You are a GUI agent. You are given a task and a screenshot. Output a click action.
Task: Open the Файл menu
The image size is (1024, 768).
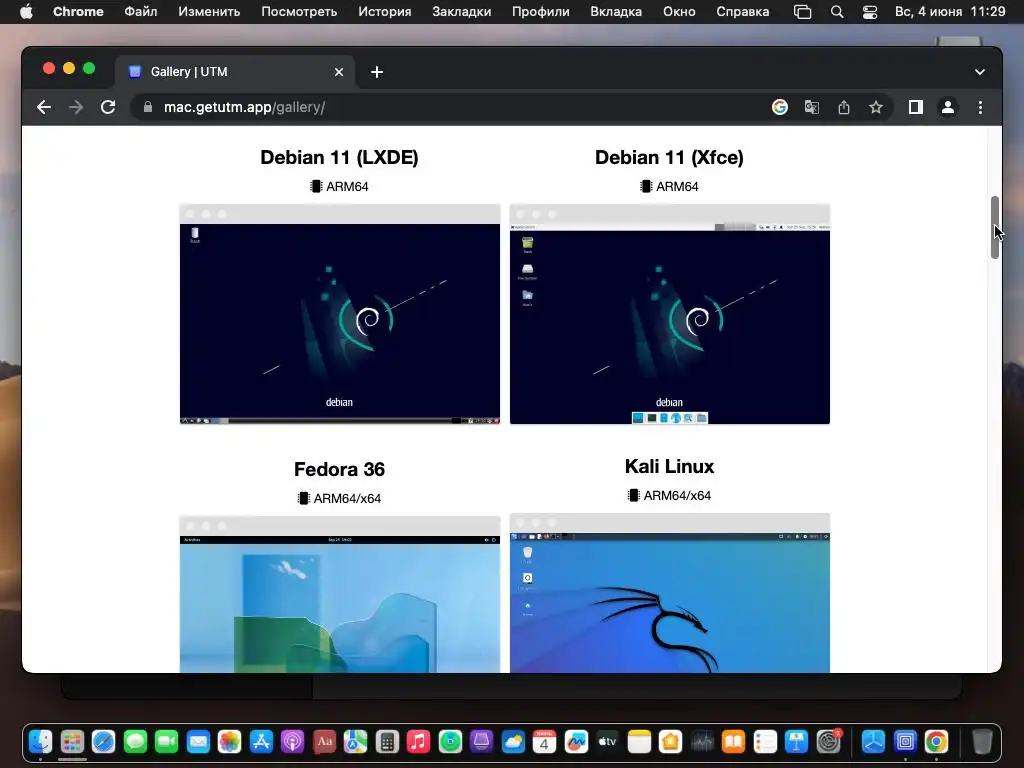coord(140,12)
